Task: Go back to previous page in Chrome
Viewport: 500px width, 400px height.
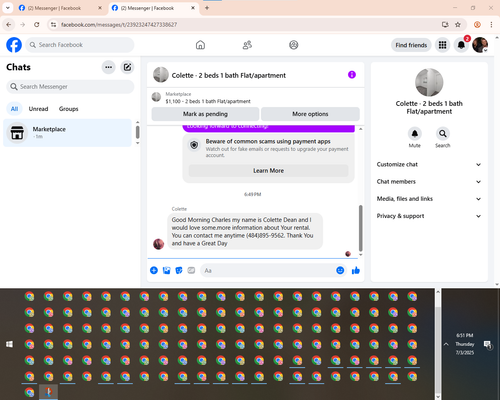Action: pyautogui.click(x=9, y=25)
